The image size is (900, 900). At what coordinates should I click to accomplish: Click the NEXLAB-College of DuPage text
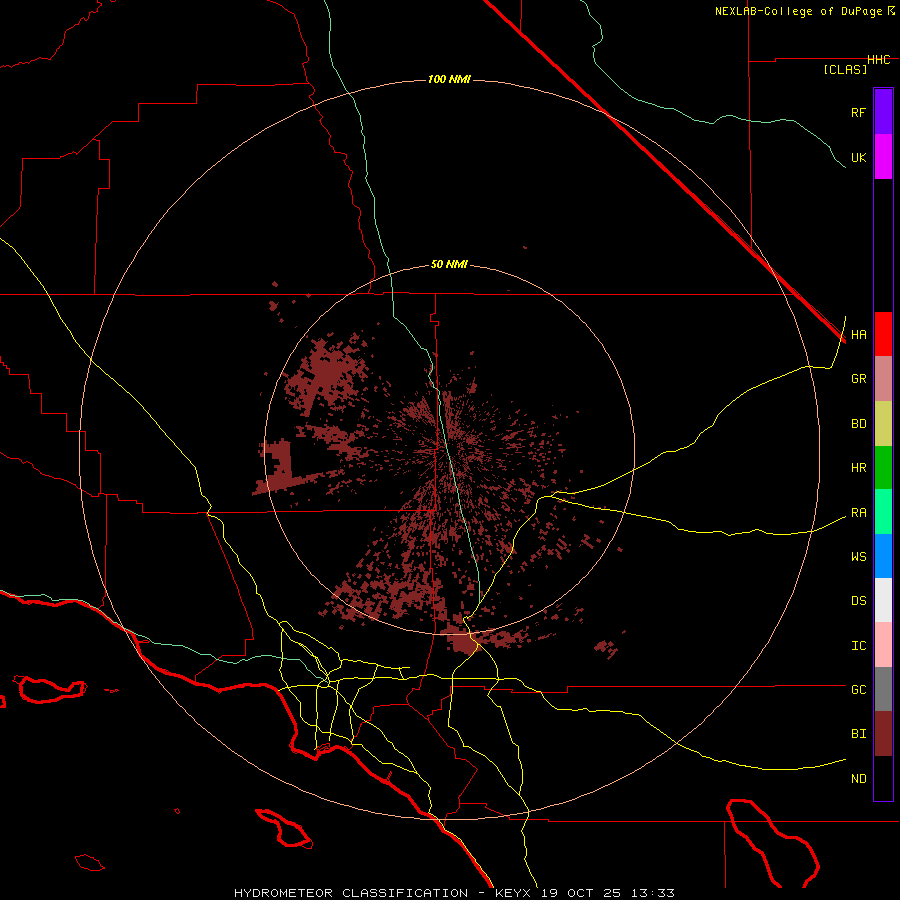[798, 11]
